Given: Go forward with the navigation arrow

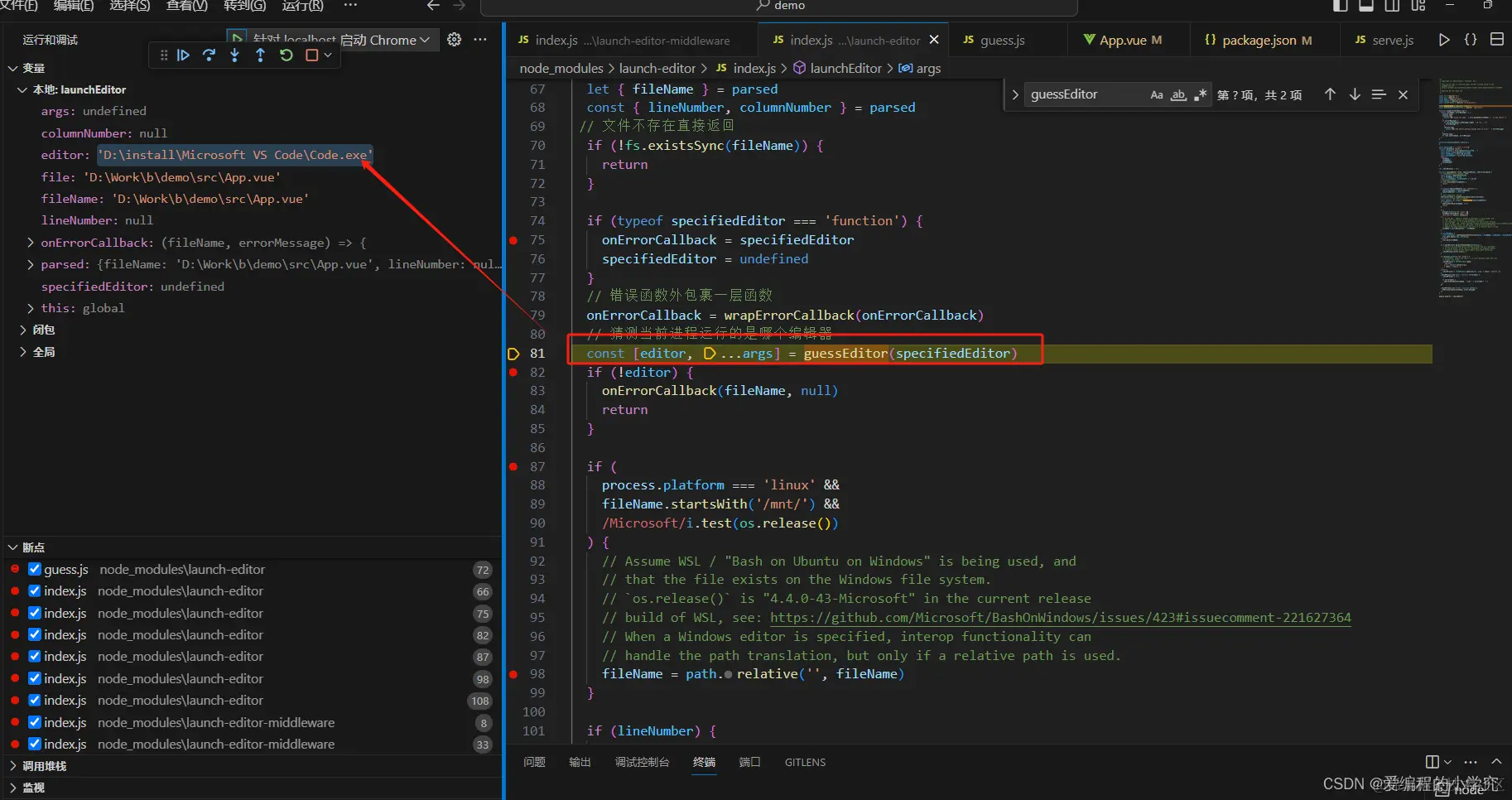Looking at the screenshot, I should pyautogui.click(x=460, y=6).
